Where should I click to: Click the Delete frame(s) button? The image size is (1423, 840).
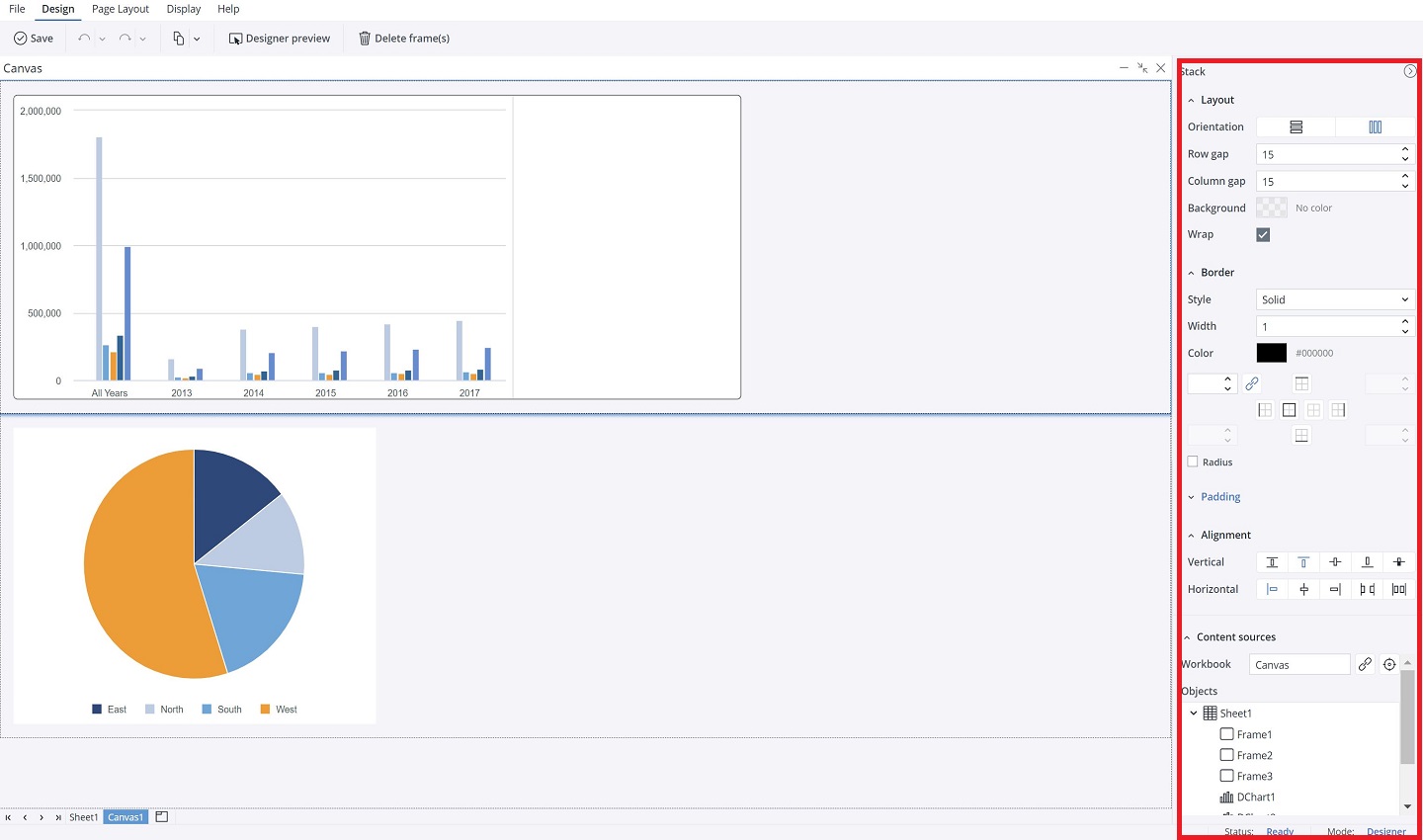[411, 38]
